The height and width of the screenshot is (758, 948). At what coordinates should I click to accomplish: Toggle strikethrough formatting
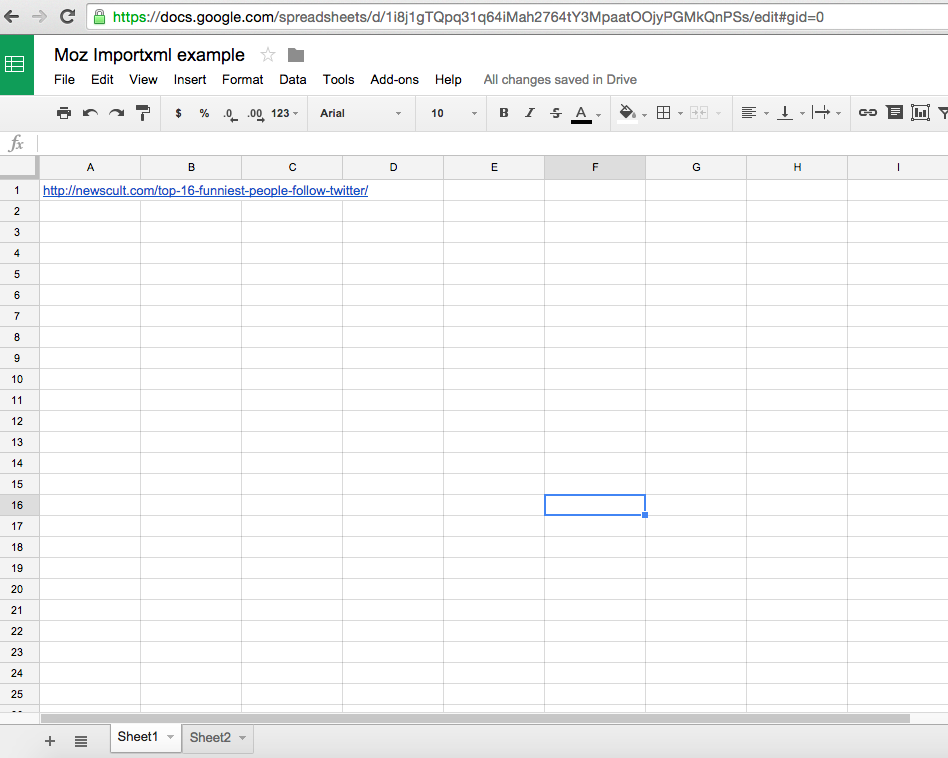coord(555,113)
